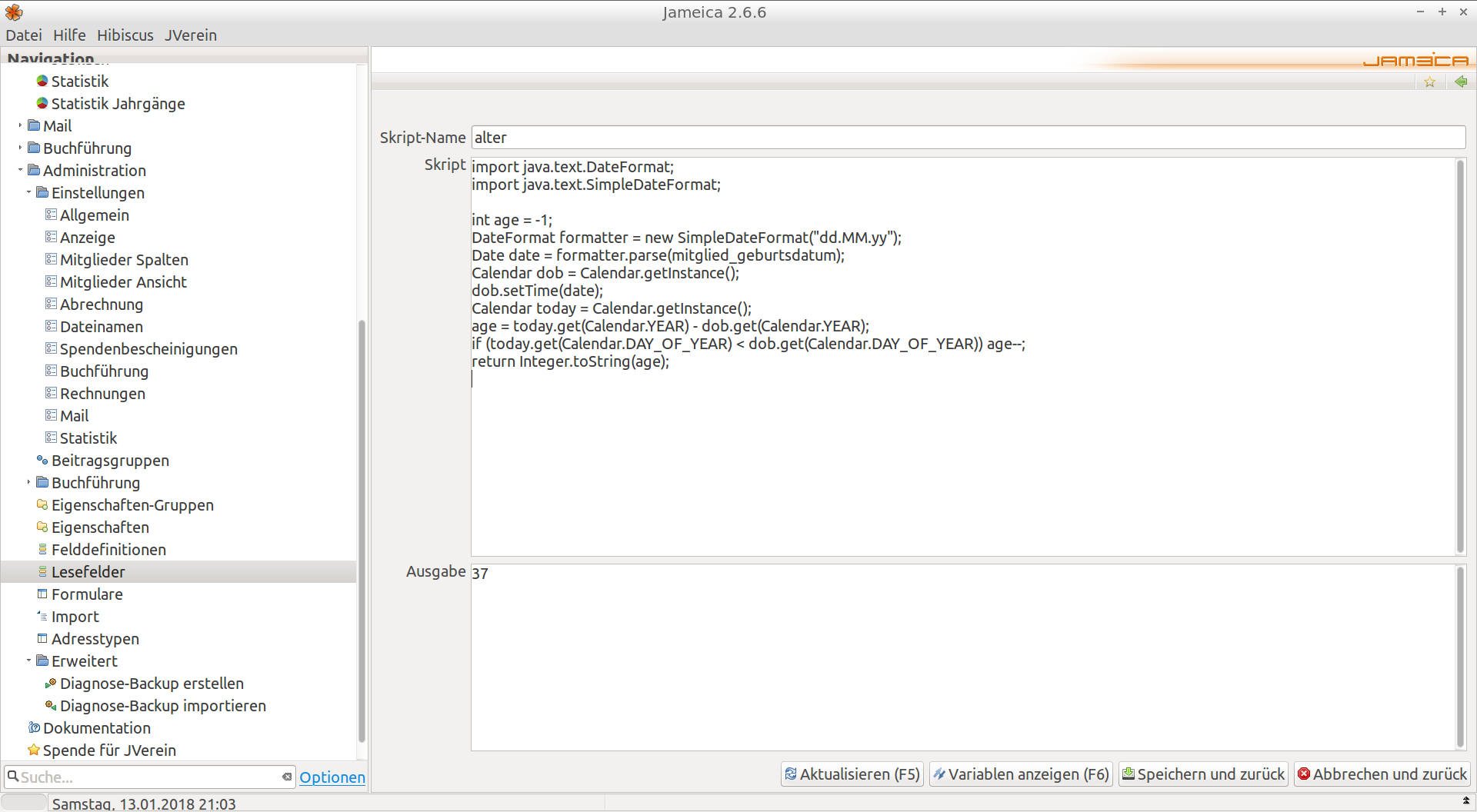Screen dimensions: 1477x812
Task: Expand the Mail folder in navigation
Action: 20,126
